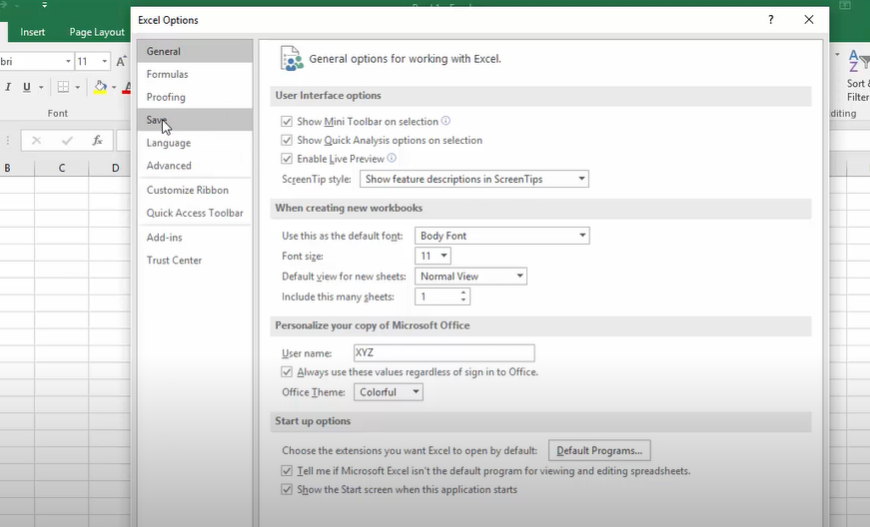Toggle Tell me if Excel isn't default program
The image size is (870, 527).
(x=287, y=471)
